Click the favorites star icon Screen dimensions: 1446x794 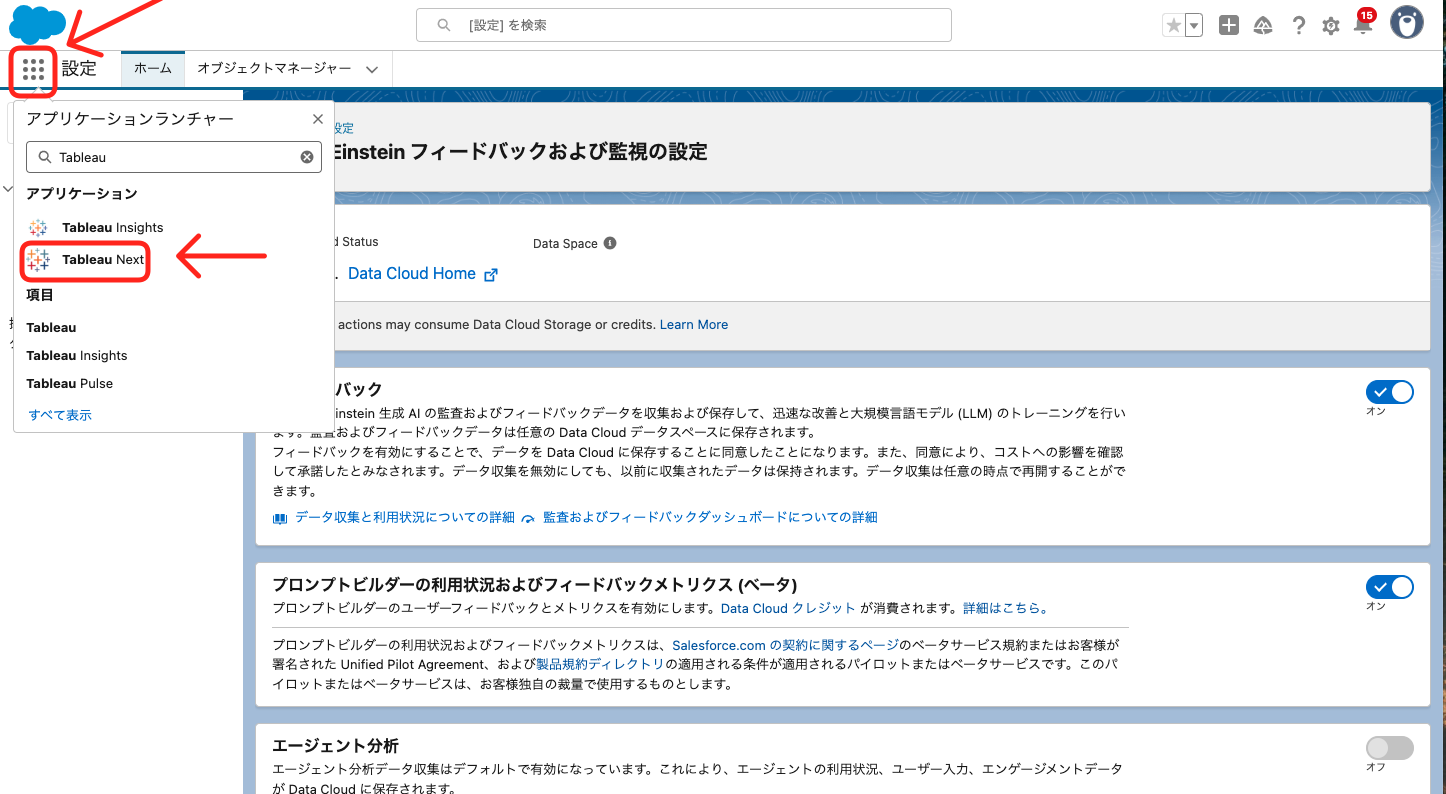coord(1173,26)
